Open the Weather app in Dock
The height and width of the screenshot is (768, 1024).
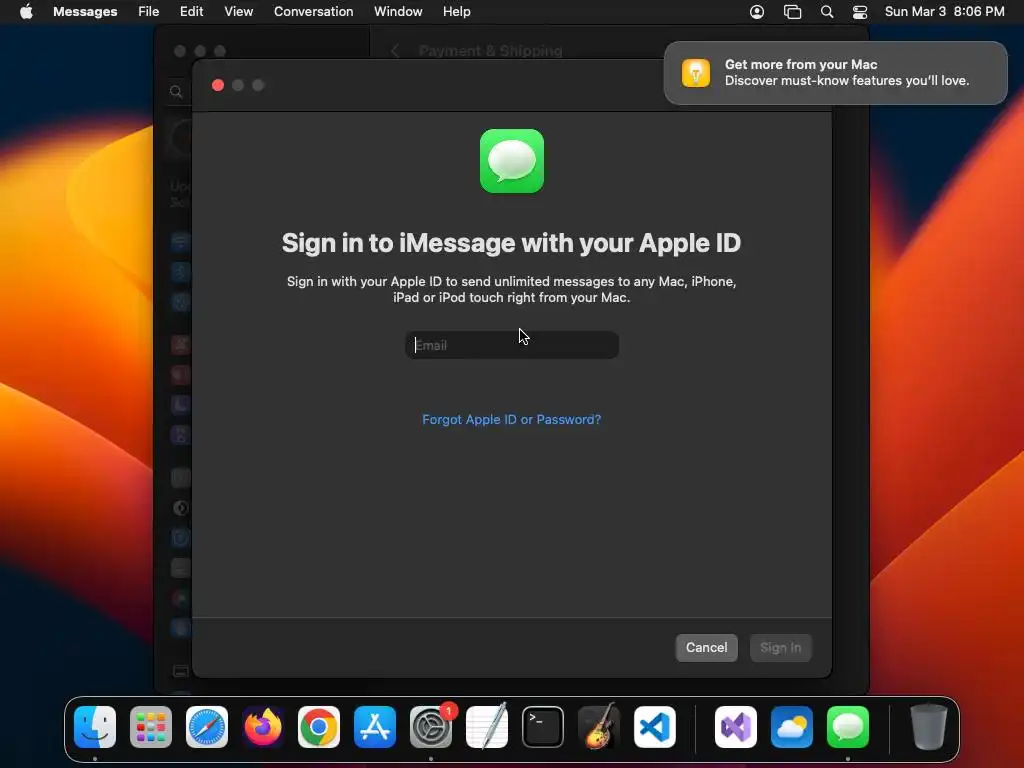pyautogui.click(x=792, y=727)
